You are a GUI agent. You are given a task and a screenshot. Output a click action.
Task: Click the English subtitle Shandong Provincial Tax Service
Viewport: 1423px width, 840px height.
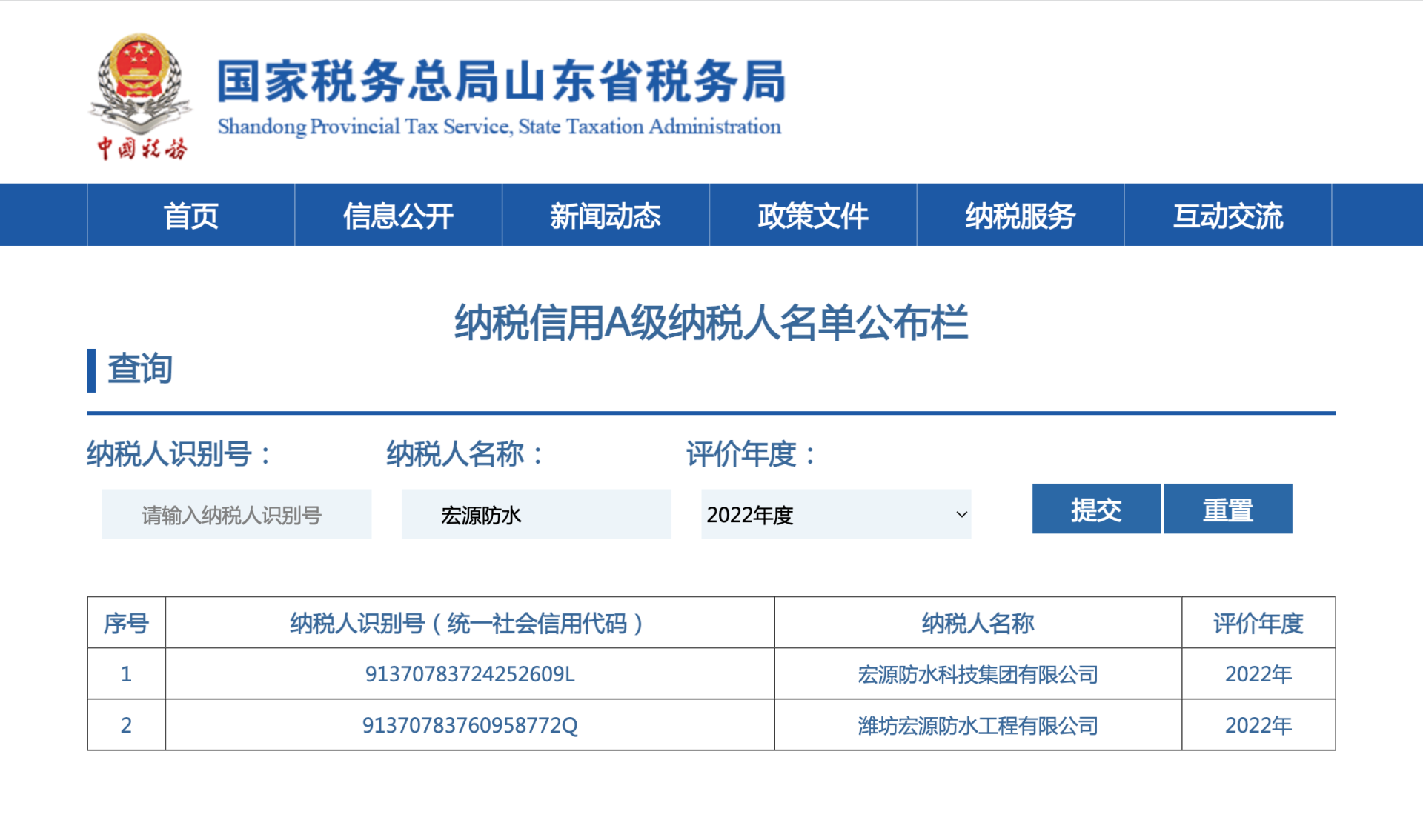pos(500,127)
